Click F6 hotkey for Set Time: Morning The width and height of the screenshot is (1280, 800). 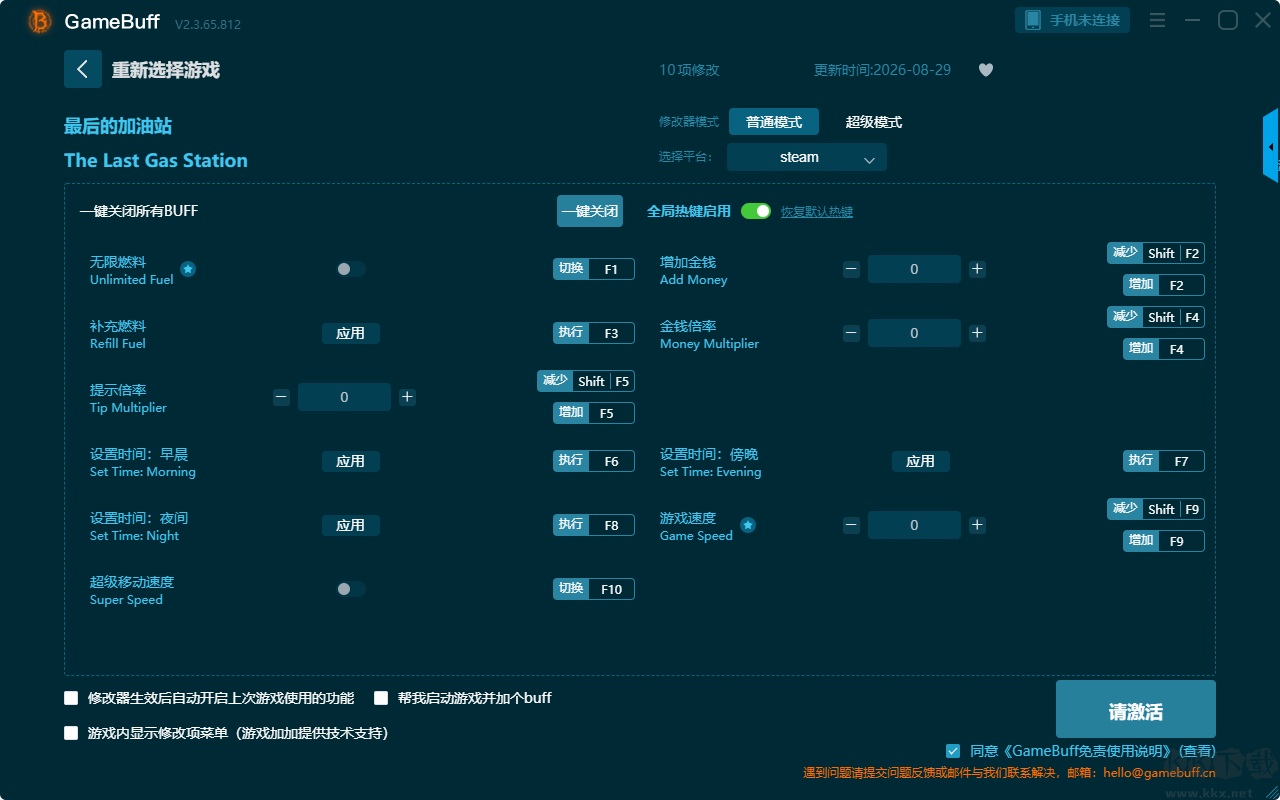[594, 461]
